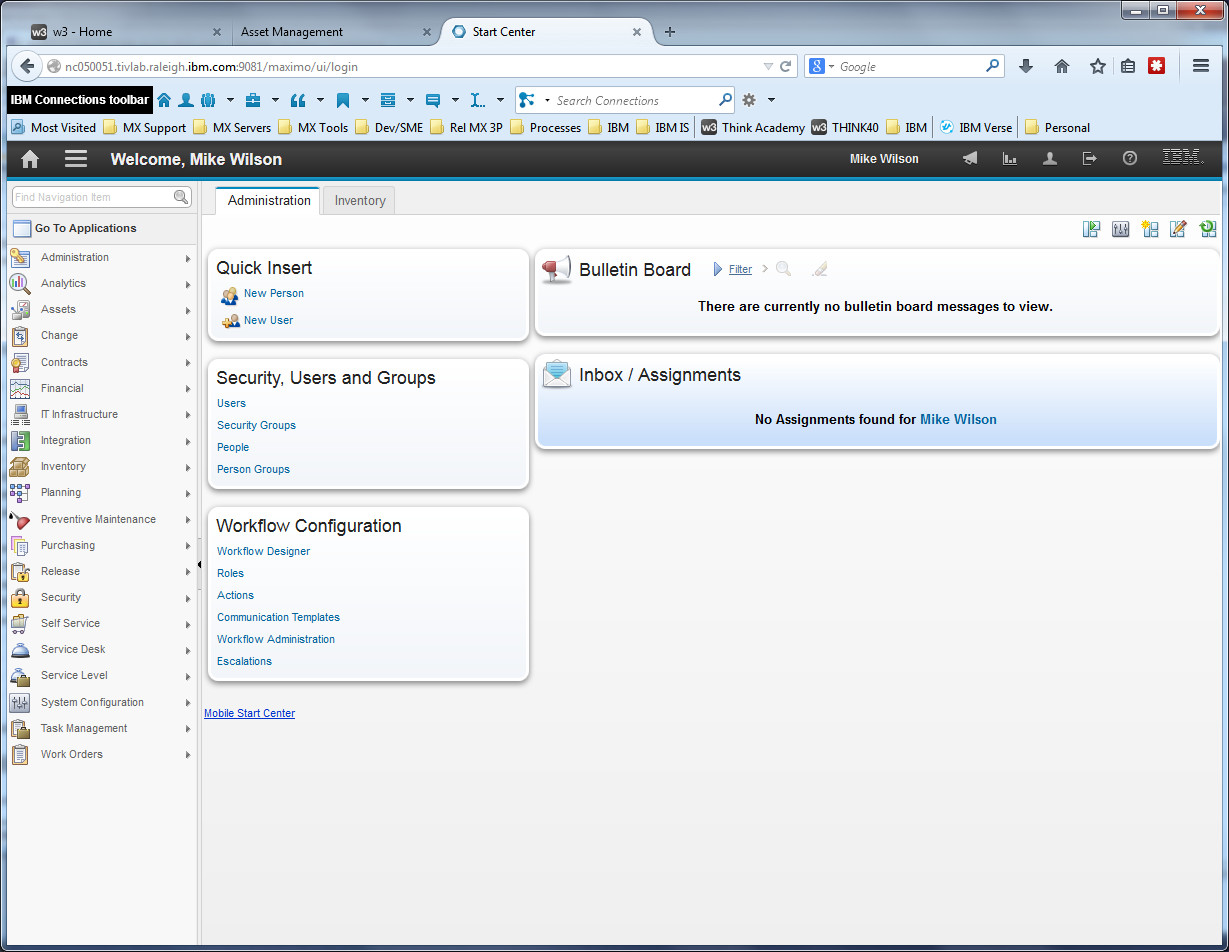Screen dimensions: 1229x952
Task: Open the URL bar history dropdown arrow
Action: coord(768,67)
